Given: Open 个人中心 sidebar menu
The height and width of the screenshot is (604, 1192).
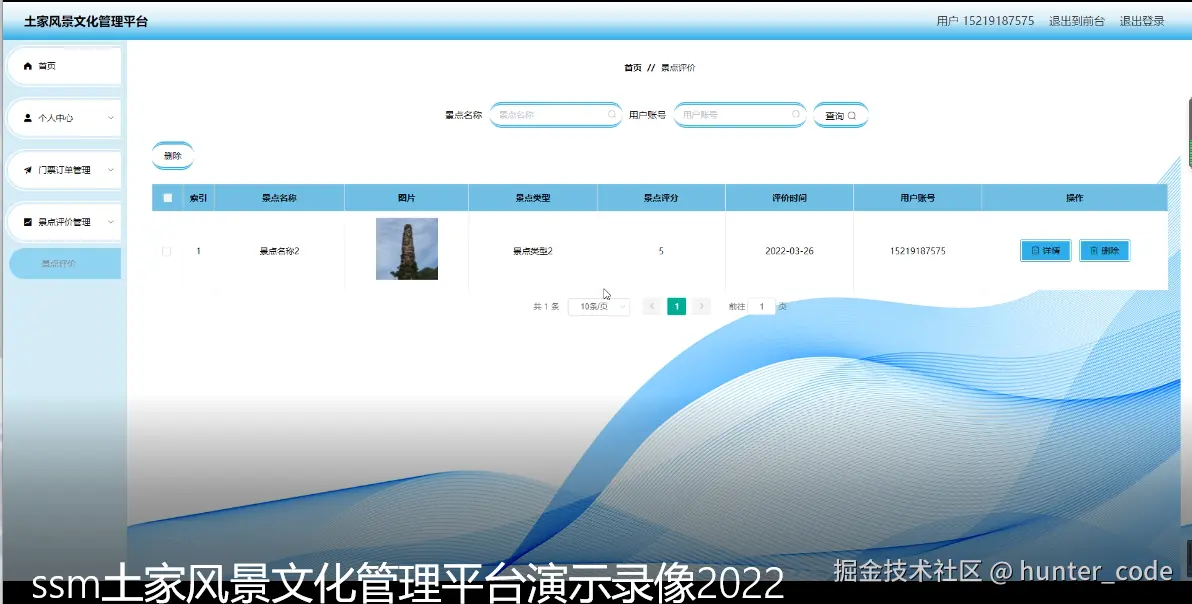Looking at the screenshot, I should (64, 118).
